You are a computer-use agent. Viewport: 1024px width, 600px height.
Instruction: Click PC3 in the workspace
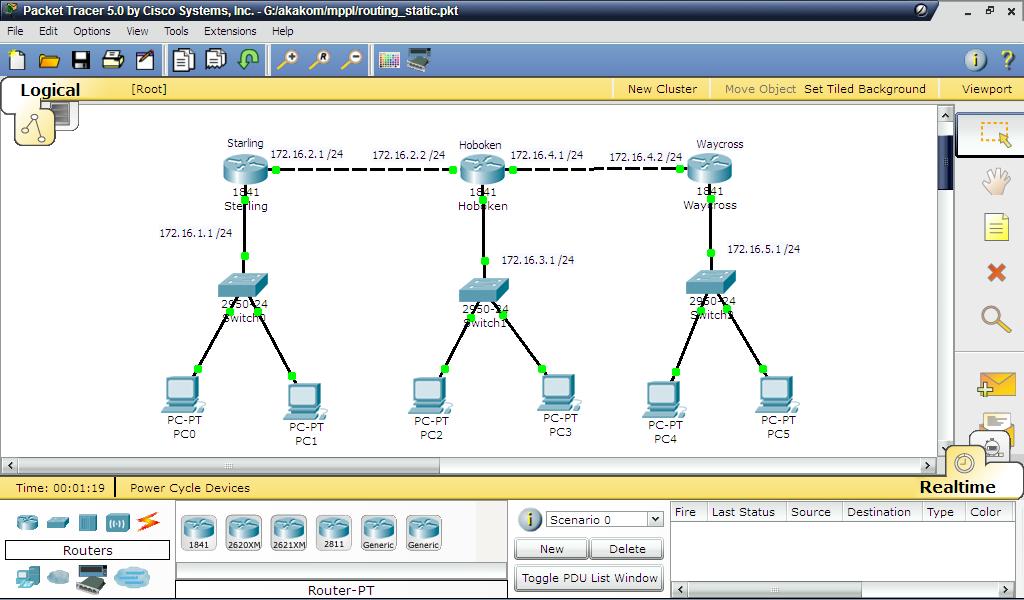pyautogui.click(x=560, y=393)
